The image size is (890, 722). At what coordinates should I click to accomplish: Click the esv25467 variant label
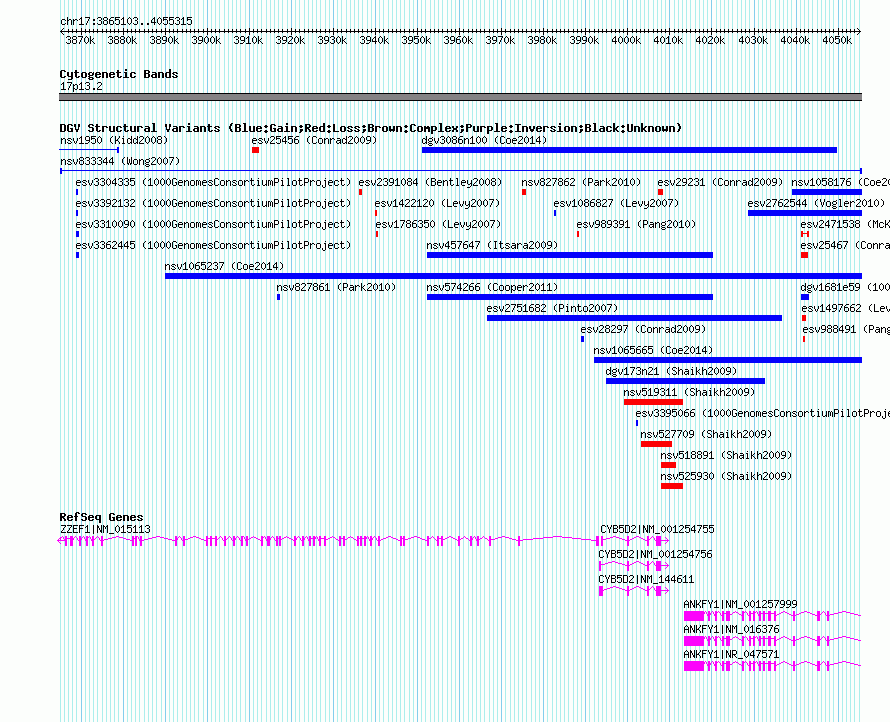coord(845,245)
